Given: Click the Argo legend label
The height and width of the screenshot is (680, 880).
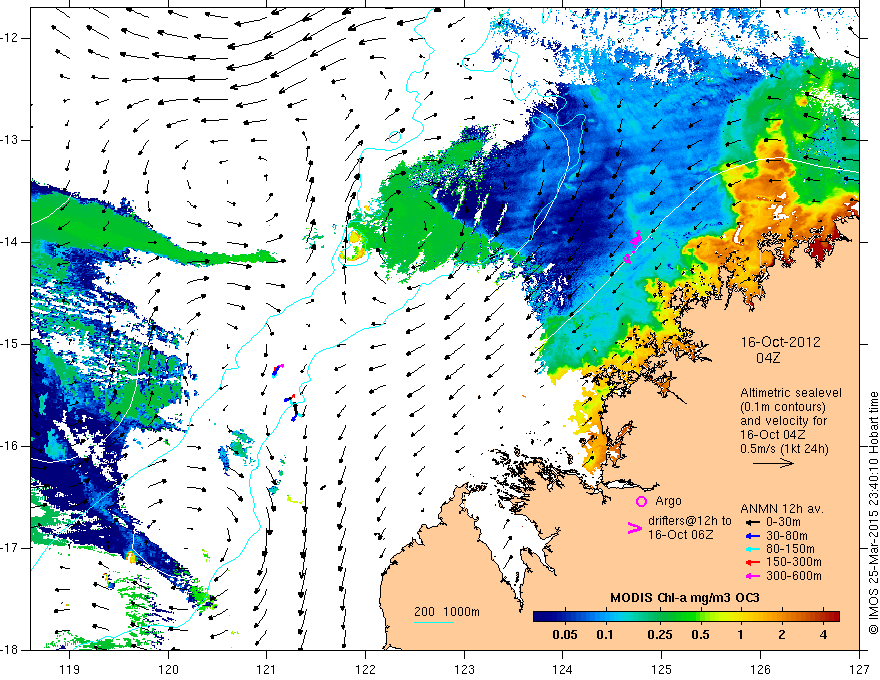Looking at the screenshot, I should tap(668, 501).
